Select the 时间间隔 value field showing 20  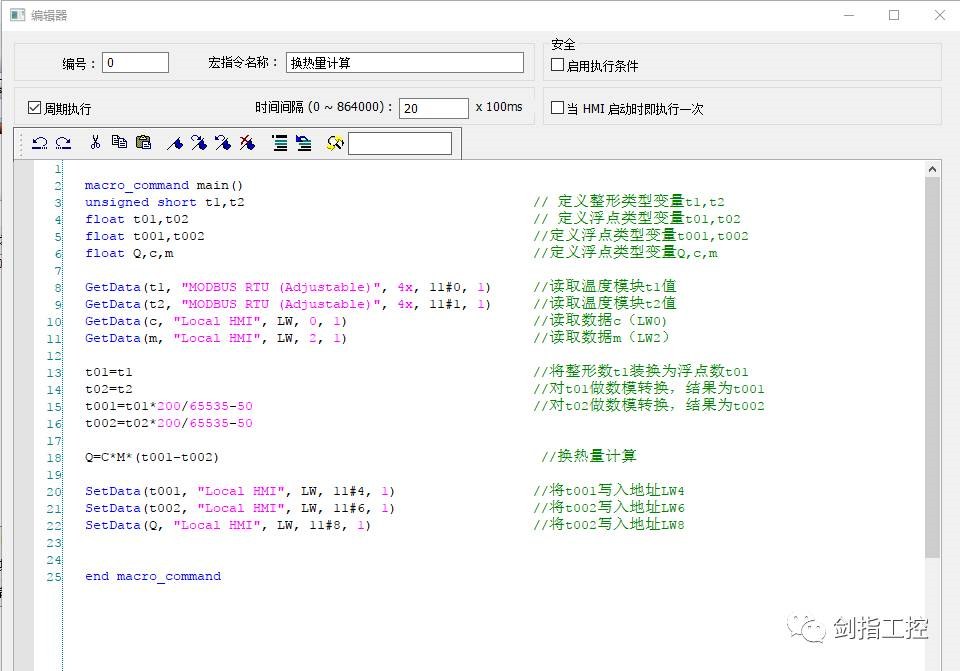click(432, 107)
